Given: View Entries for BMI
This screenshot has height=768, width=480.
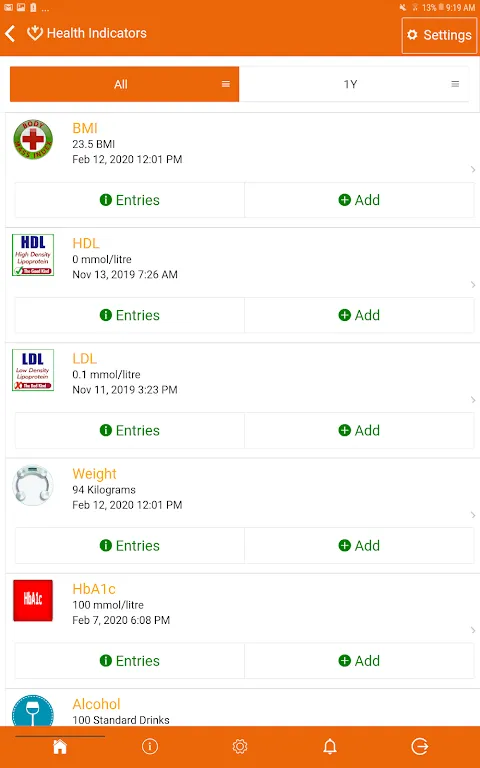Looking at the screenshot, I should point(130,200).
